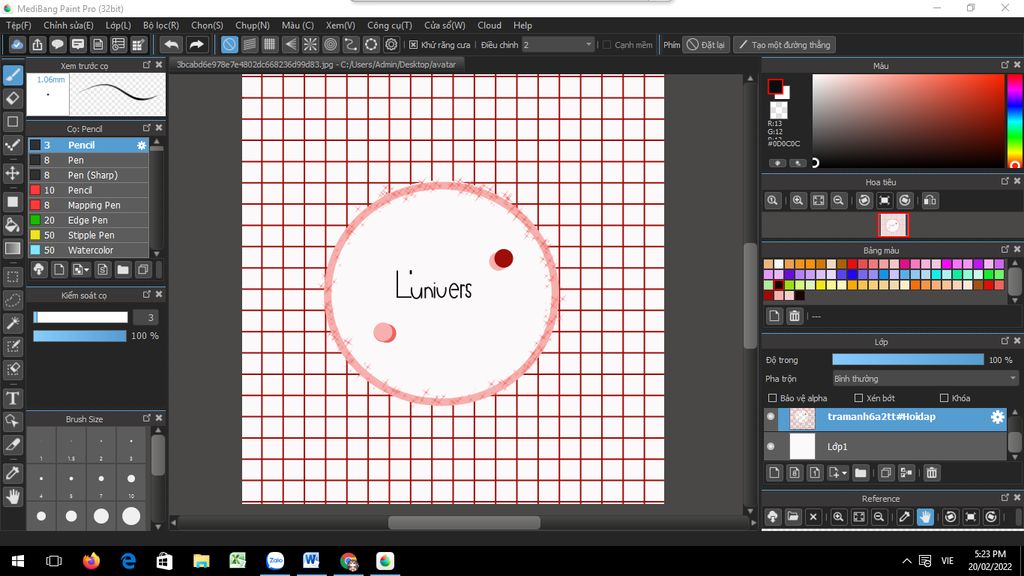Select the Text tool

tap(13, 398)
